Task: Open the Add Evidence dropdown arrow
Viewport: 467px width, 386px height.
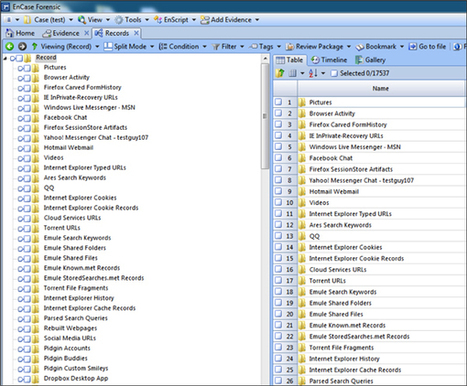Action: (257, 20)
